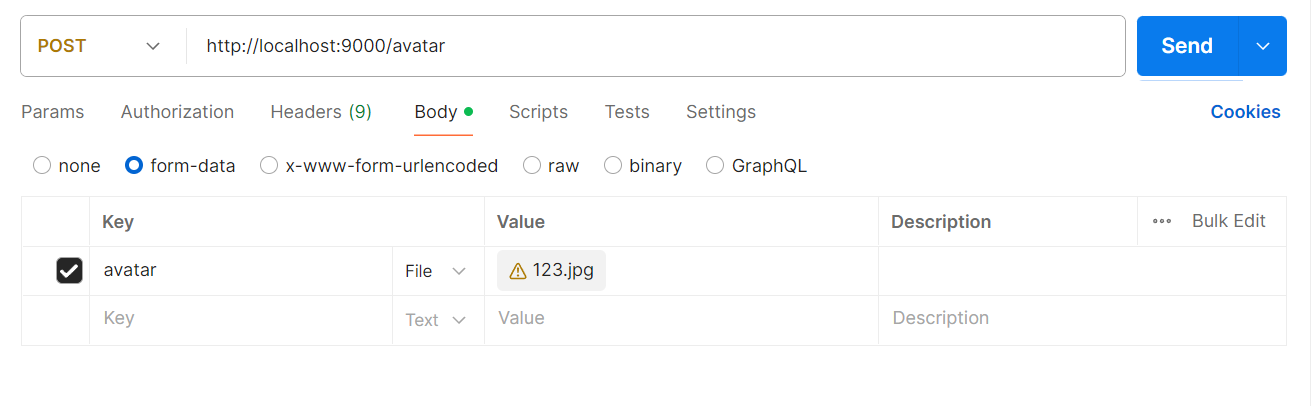Screen dimensions: 1314x406
Task: Open the Authorization tab
Action: [177, 112]
